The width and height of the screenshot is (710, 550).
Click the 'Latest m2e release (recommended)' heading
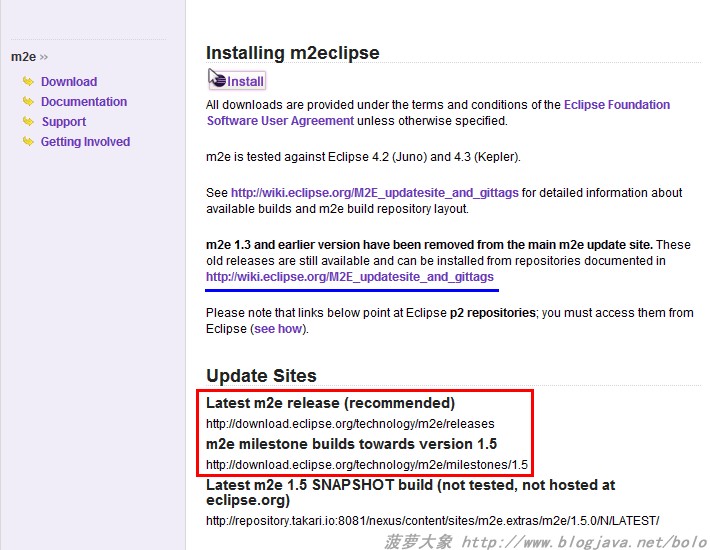tap(331, 403)
